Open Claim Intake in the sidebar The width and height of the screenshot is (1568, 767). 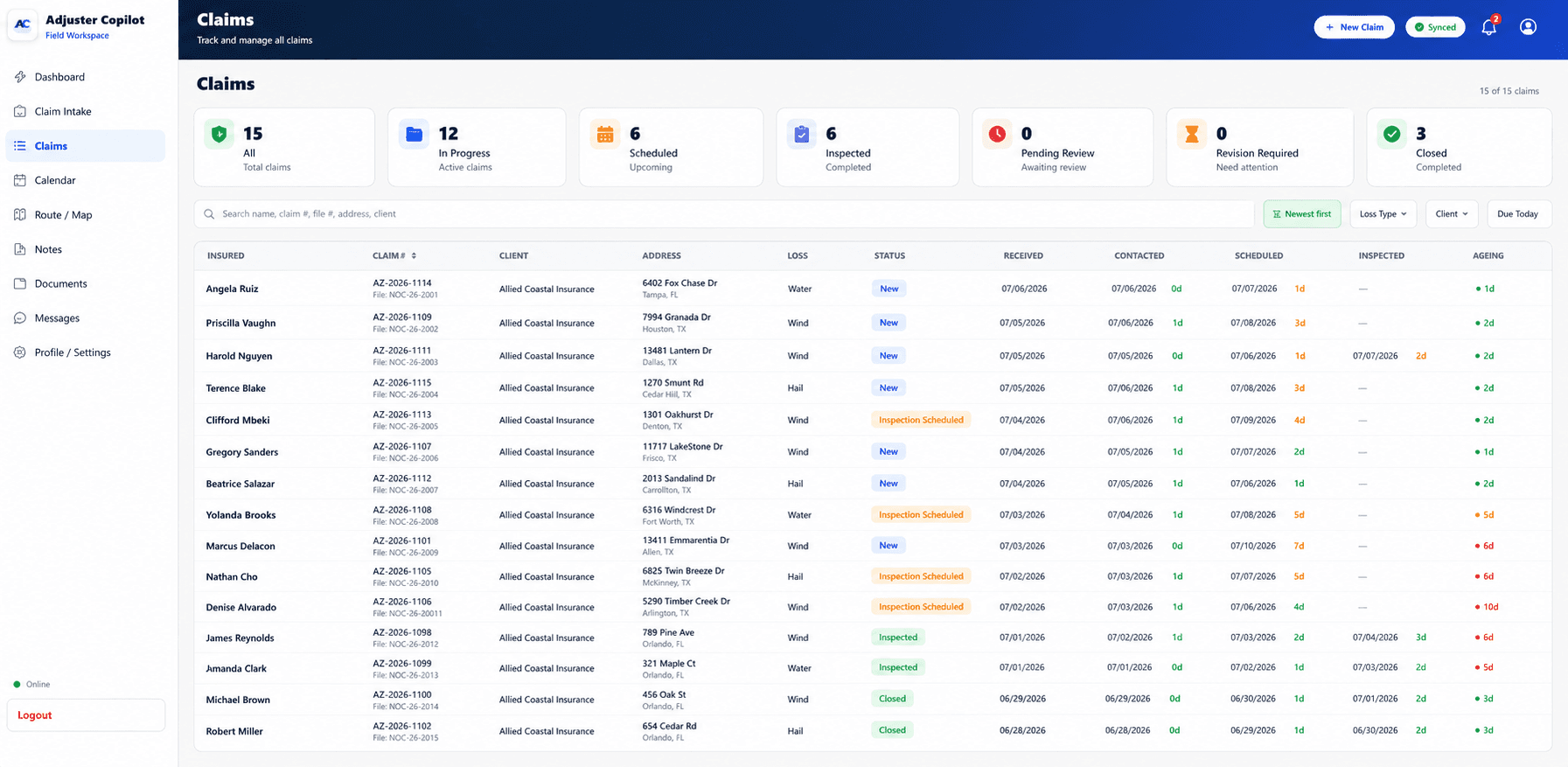tap(86, 111)
